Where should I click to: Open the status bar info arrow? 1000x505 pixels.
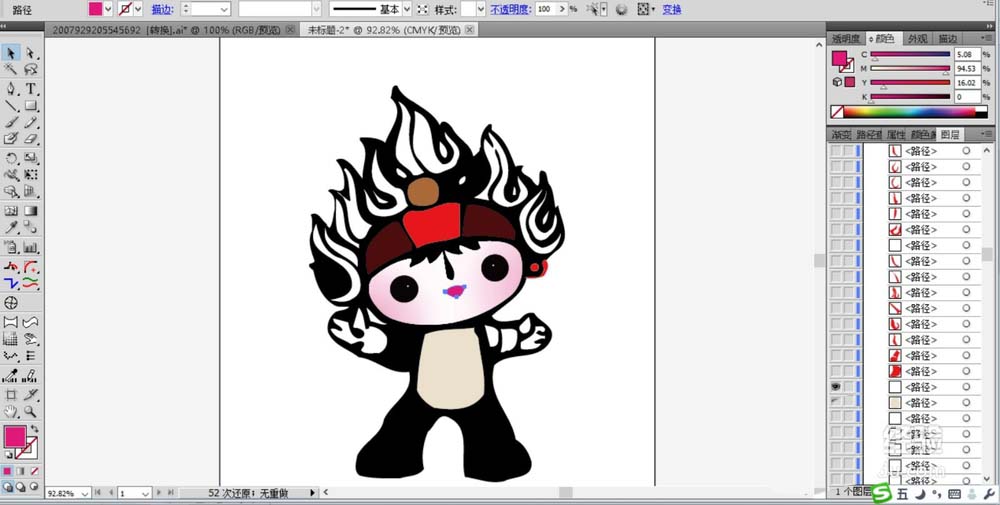[x=312, y=493]
